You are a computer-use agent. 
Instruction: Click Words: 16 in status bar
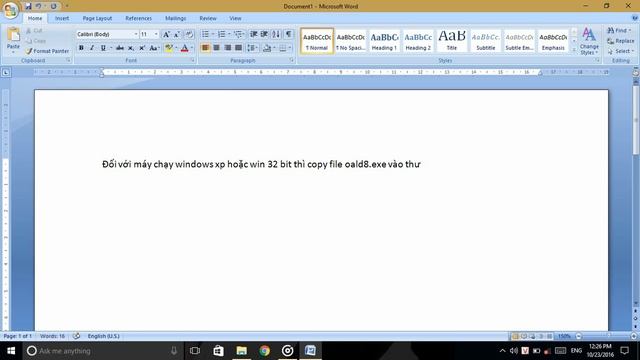[x=52, y=336]
